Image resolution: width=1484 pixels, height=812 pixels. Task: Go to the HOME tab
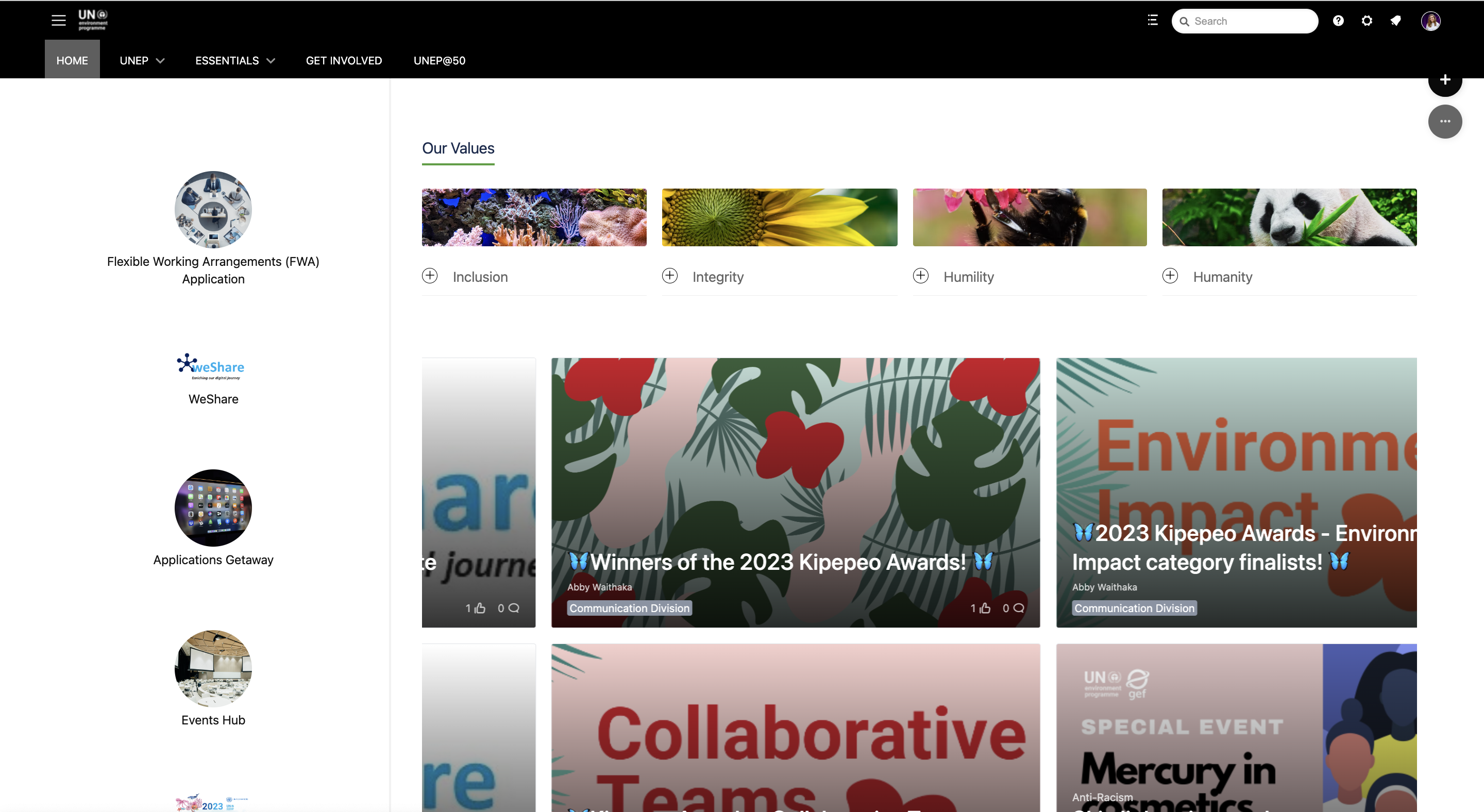(x=72, y=59)
